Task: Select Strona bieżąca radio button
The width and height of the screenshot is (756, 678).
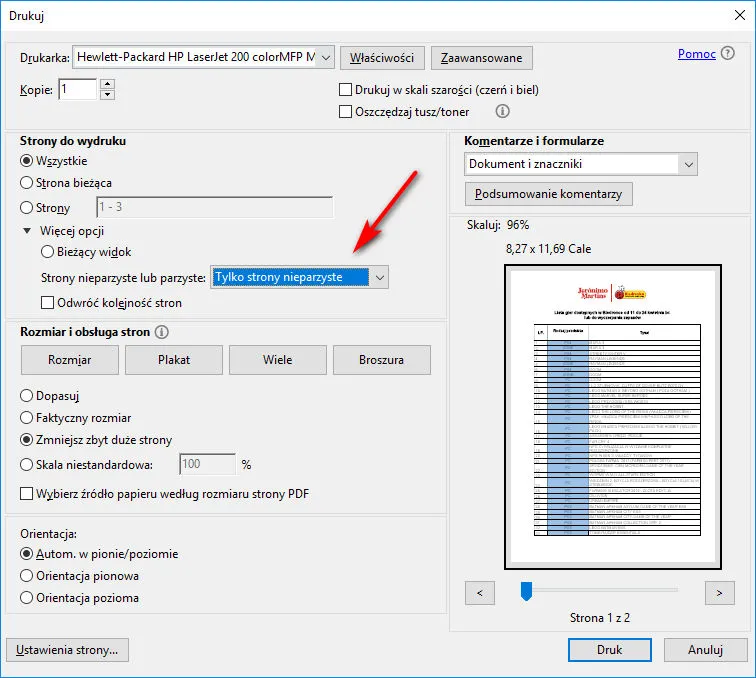Action: 27,183
